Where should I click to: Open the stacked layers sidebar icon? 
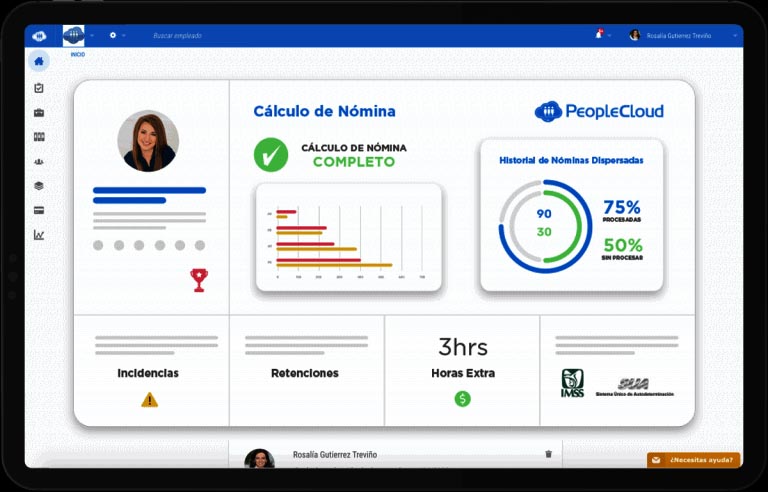(x=39, y=186)
